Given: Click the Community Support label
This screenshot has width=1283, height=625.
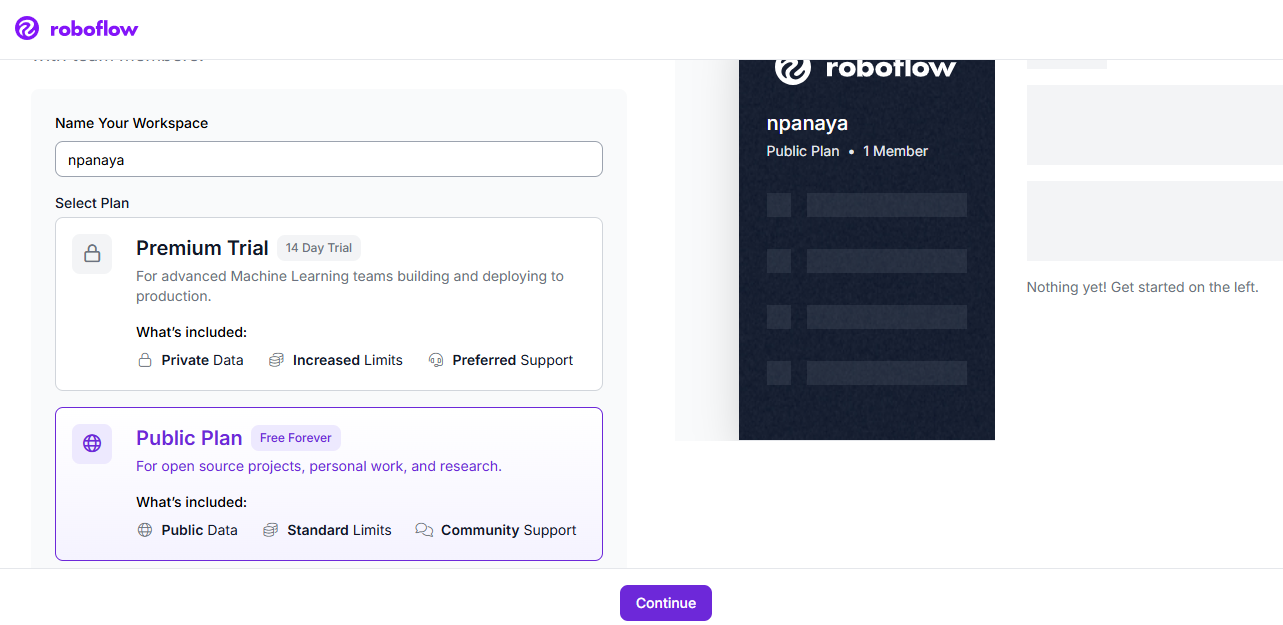Looking at the screenshot, I should 509,530.
